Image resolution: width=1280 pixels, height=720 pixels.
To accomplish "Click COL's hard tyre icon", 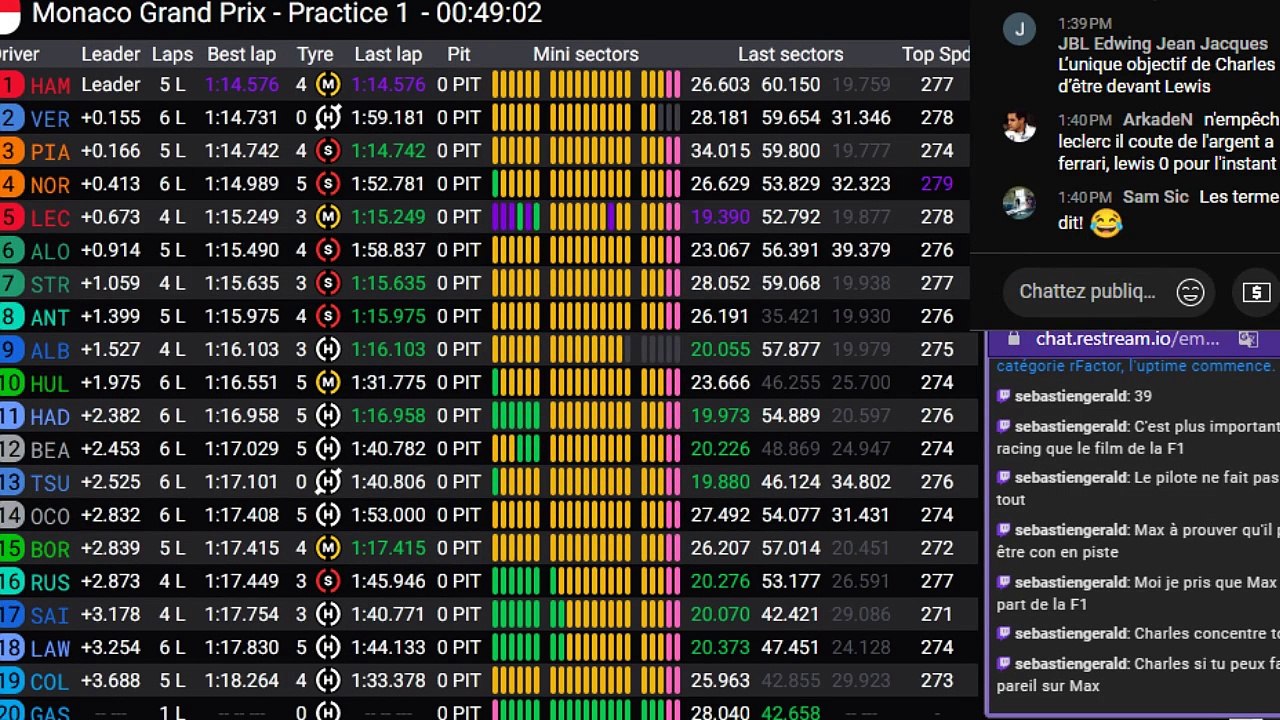I will click(x=328, y=680).
